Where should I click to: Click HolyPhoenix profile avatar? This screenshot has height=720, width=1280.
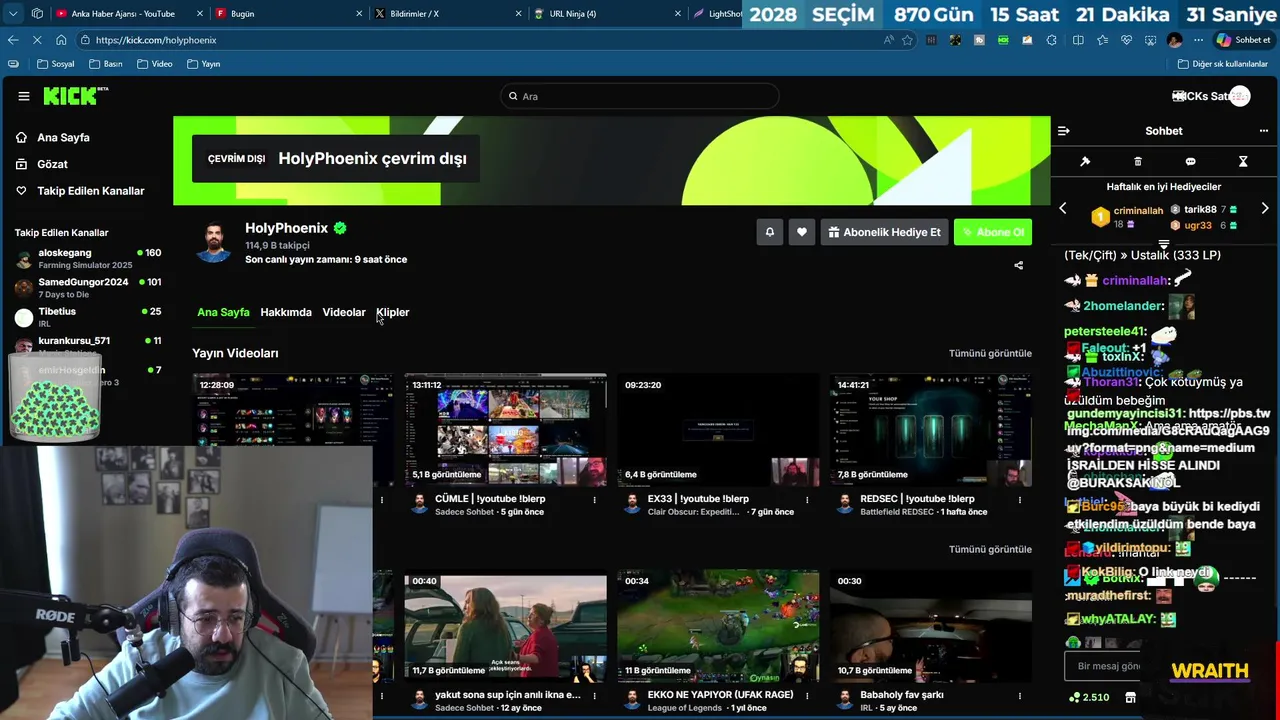click(213, 243)
